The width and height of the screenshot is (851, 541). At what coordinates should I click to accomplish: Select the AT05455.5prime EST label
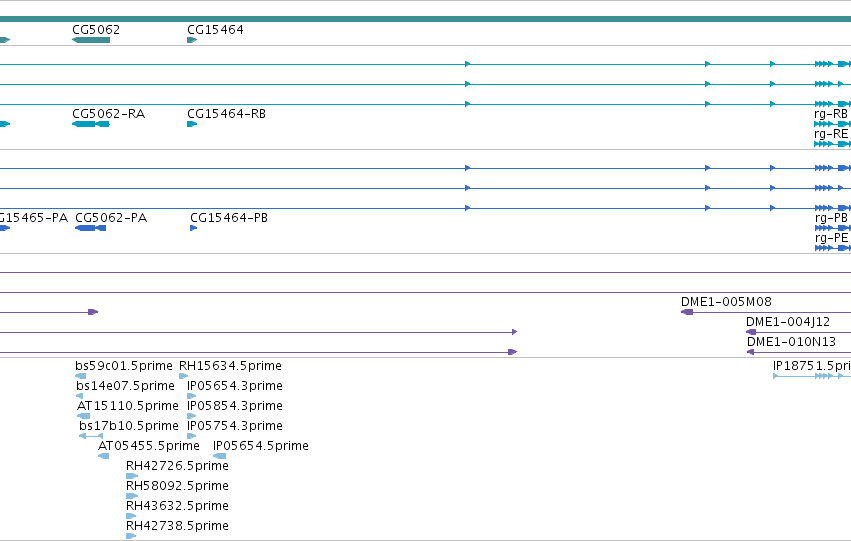(x=149, y=446)
